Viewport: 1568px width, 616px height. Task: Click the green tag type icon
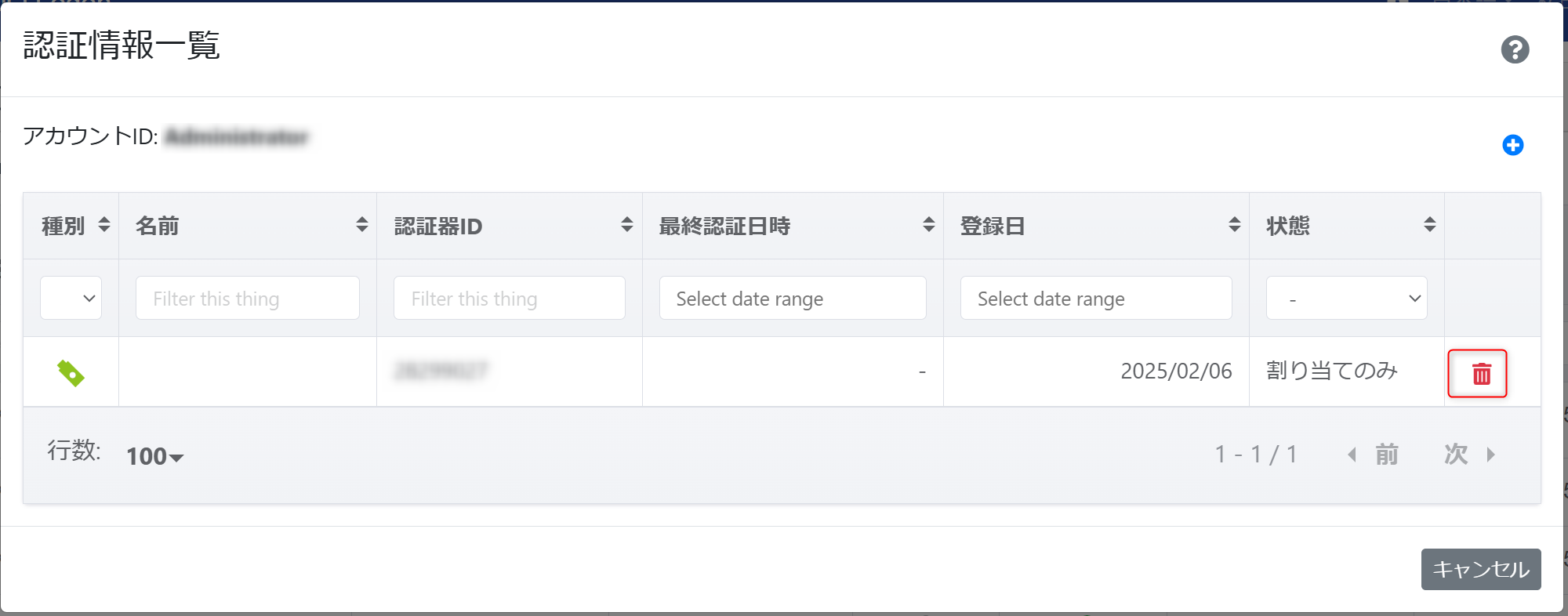click(x=71, y=373)
